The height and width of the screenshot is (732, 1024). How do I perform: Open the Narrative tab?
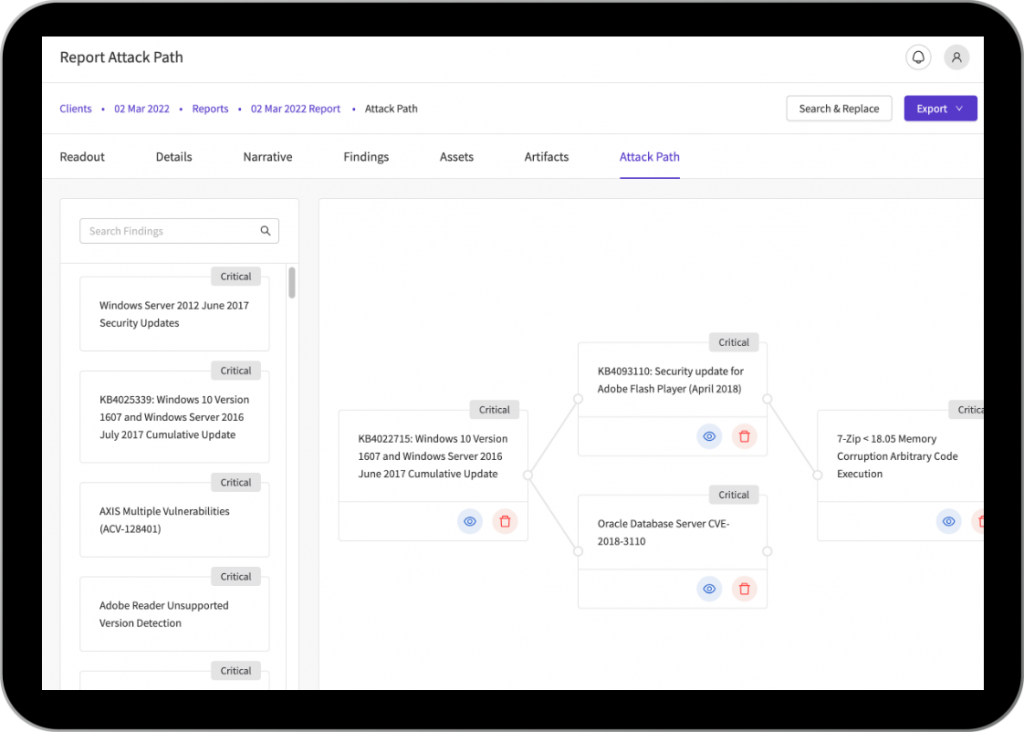coord(267,157)
